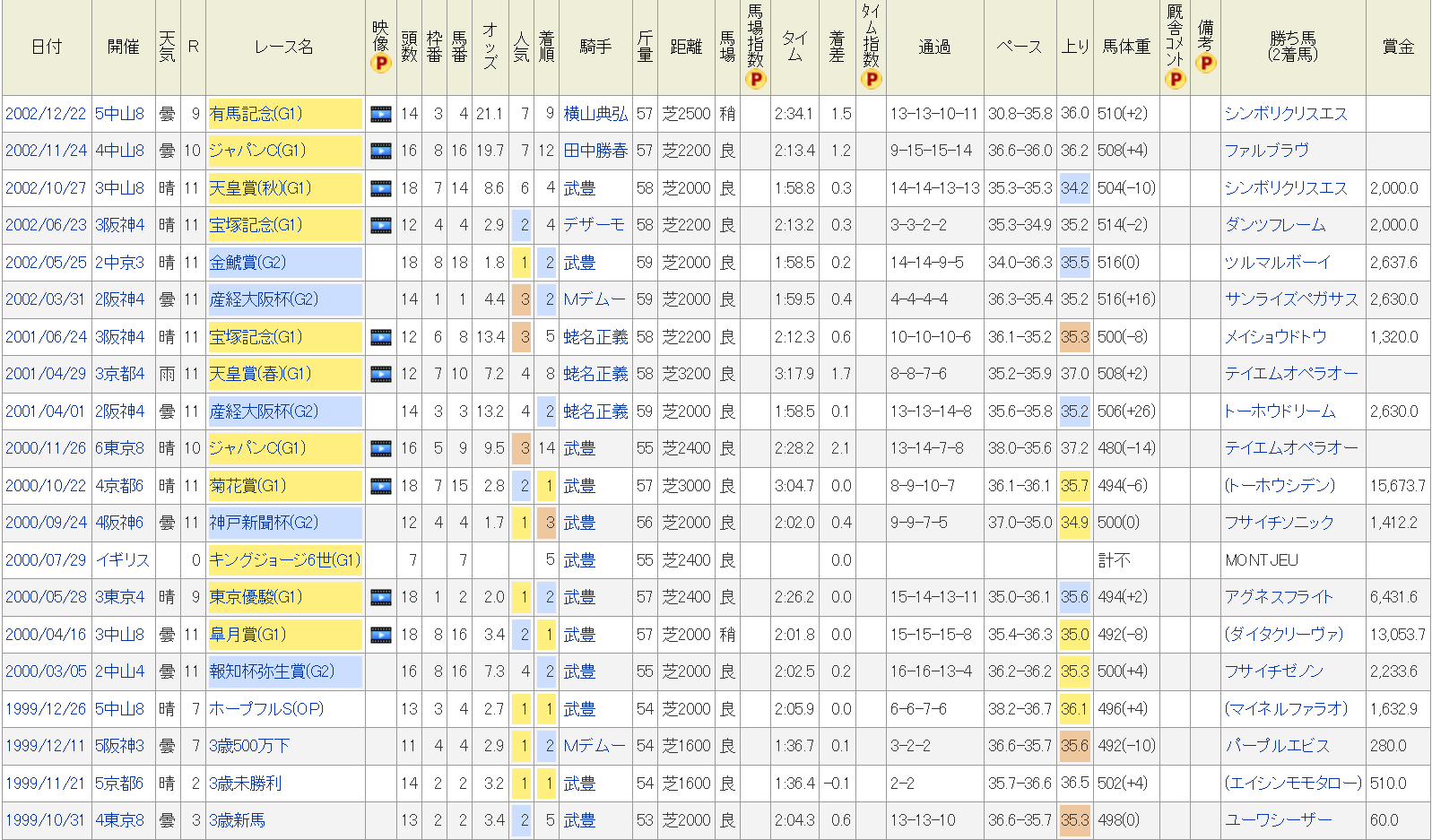Open the 2002/12/22 race date link
Image resolution: width=1432 pixels, height=840 pixels.
pos(46,114)
